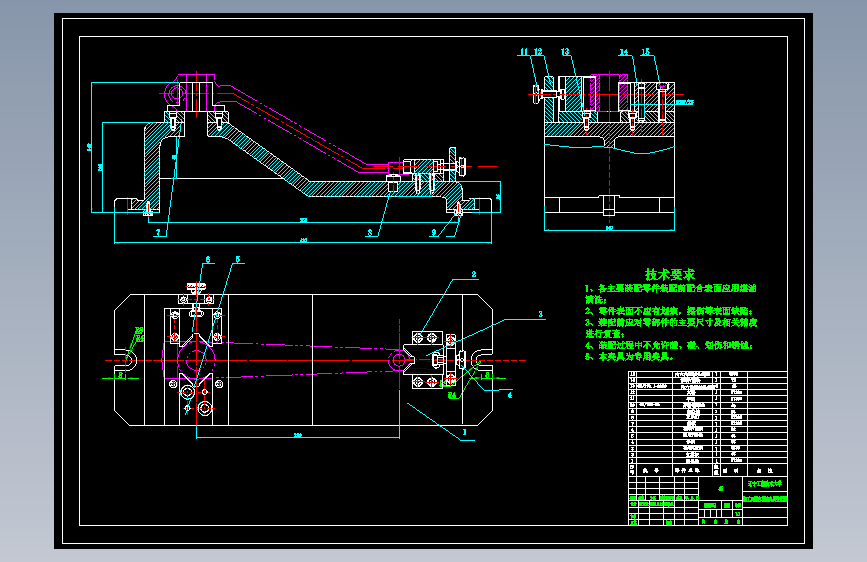Click part balloon number 5 above top view
This screenshot has height=562, width=867.
pos(238,259)
